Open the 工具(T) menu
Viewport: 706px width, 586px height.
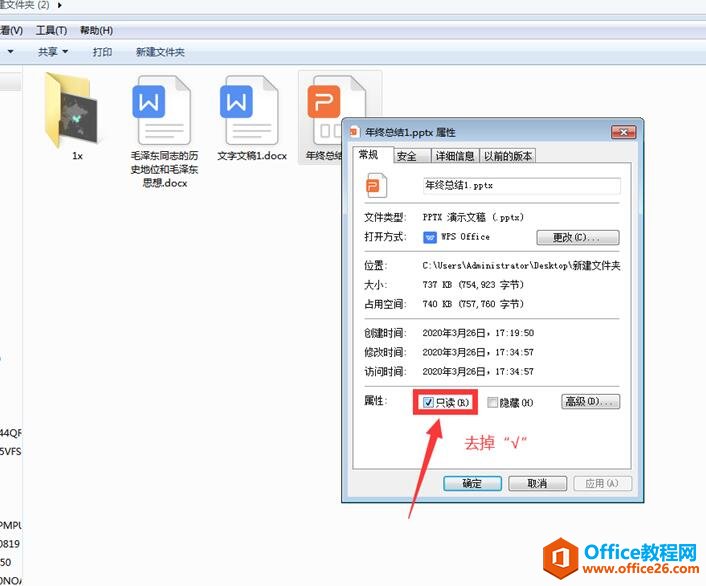point(51,31)
